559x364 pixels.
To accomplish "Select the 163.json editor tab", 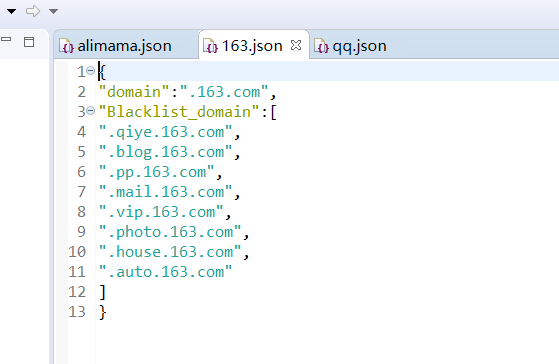I will 252,46.
